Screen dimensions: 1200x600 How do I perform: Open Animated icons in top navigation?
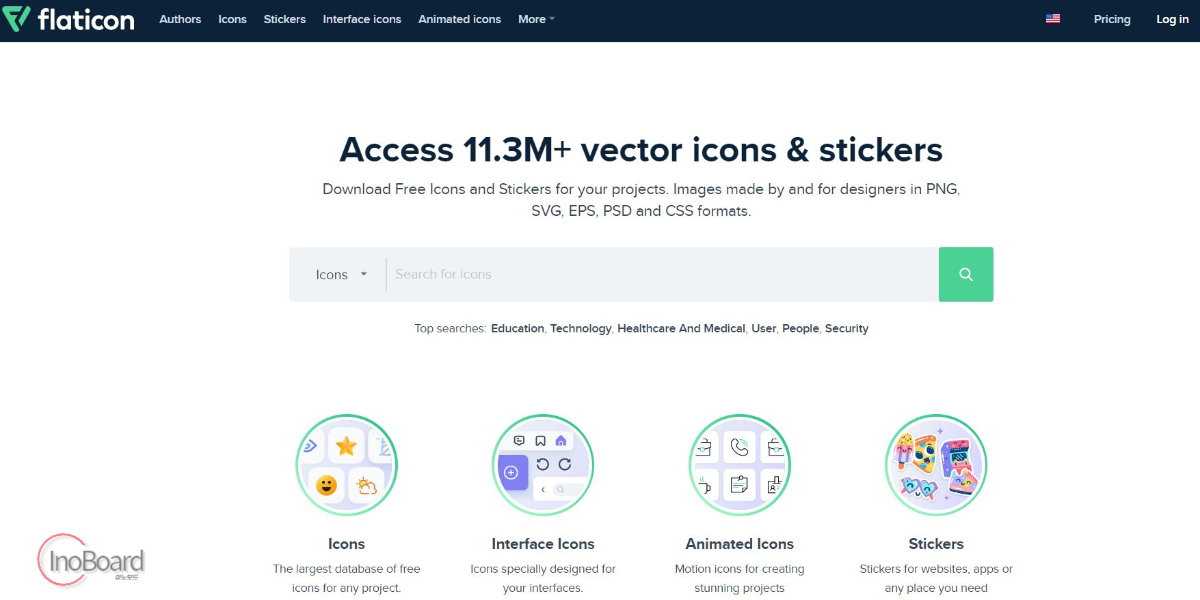(460, 19)
